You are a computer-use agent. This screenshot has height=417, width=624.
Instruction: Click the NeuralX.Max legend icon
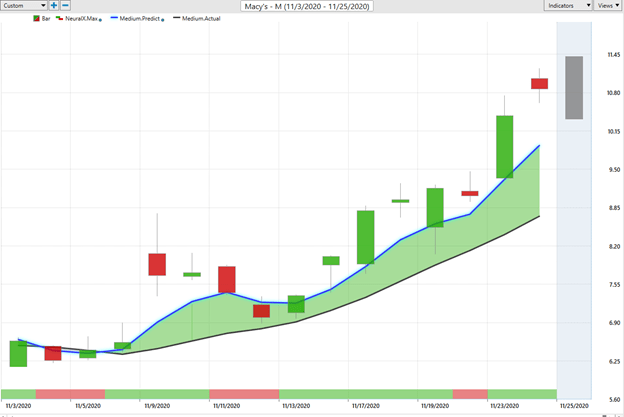[x=60, y=19]
